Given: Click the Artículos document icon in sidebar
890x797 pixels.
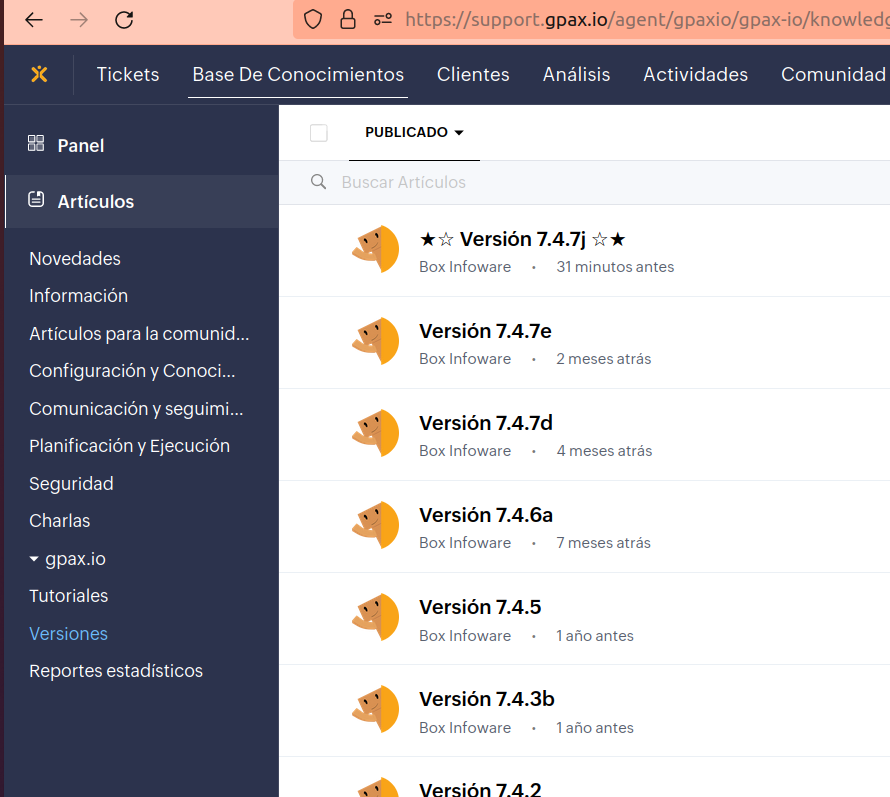Looking at the screenshot, I should (x=36, y=200).
